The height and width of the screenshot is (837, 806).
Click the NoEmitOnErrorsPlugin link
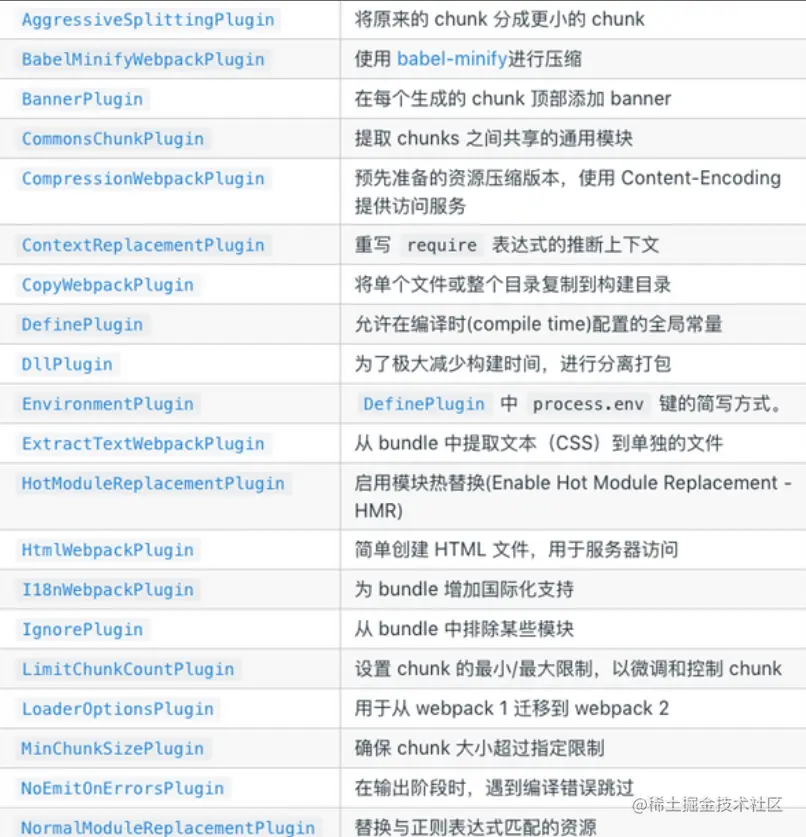point(122,788)
